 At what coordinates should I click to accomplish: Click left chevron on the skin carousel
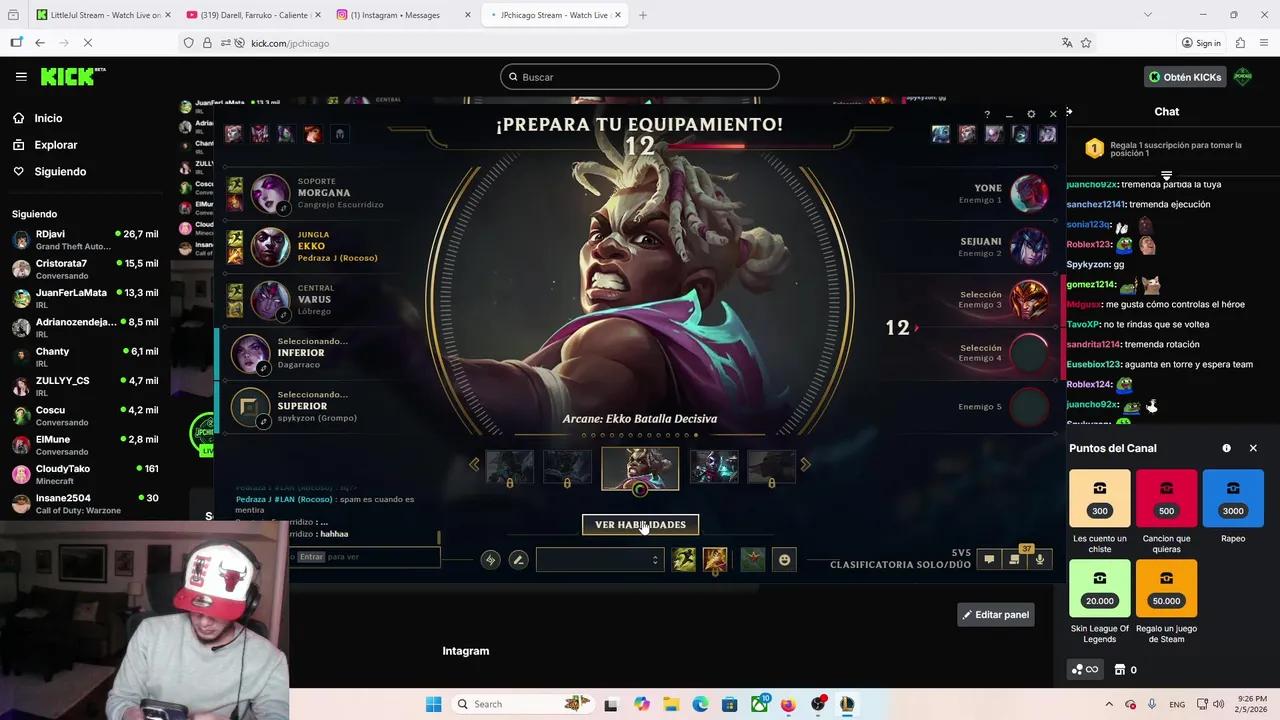474,464
